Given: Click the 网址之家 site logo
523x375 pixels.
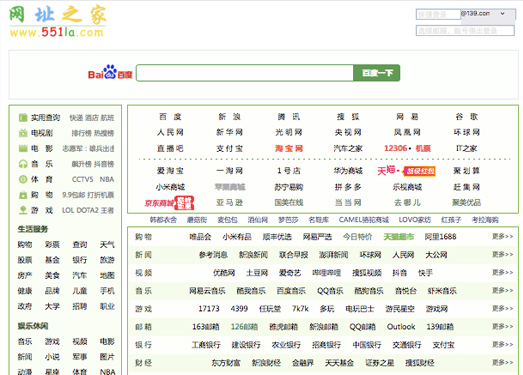Looking at the screenshot, I should click(x=57, y=21).
